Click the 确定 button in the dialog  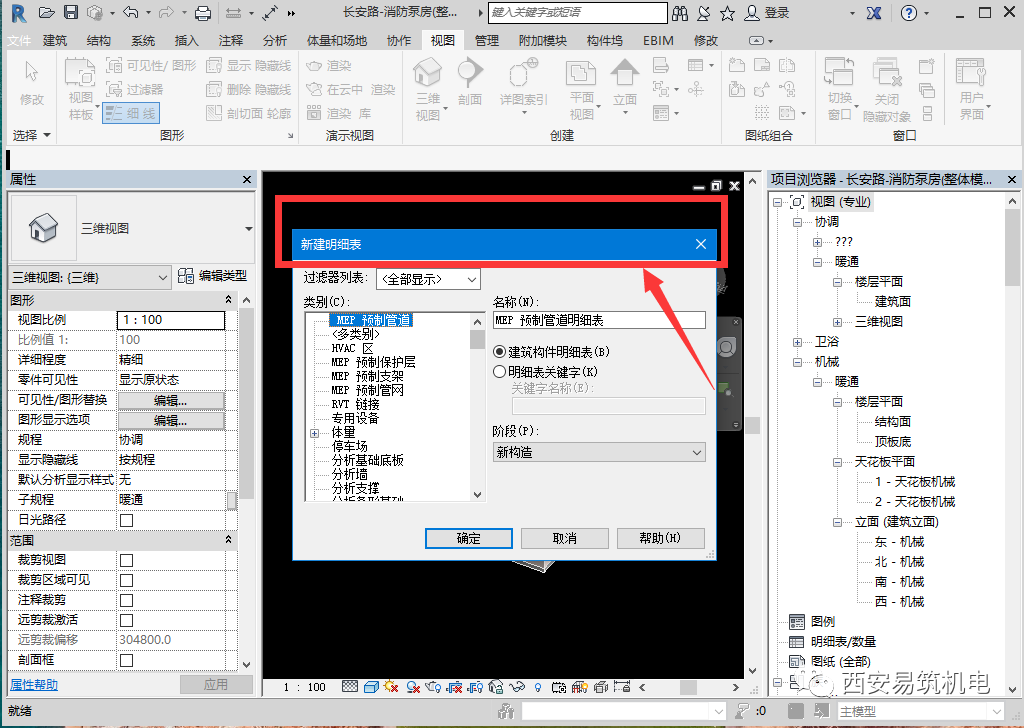[x=468, y=538]
